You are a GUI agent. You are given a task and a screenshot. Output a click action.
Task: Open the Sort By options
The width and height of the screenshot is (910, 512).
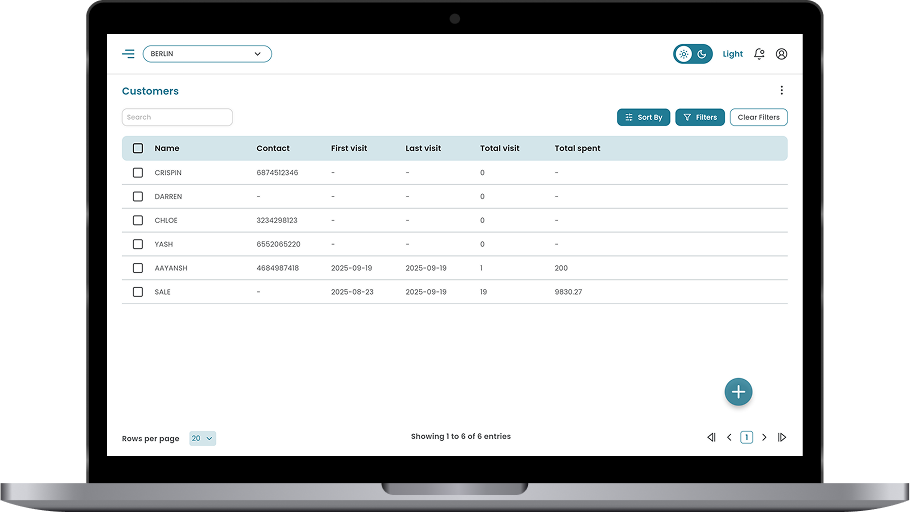pyautogui.click(x=643, y=117)
